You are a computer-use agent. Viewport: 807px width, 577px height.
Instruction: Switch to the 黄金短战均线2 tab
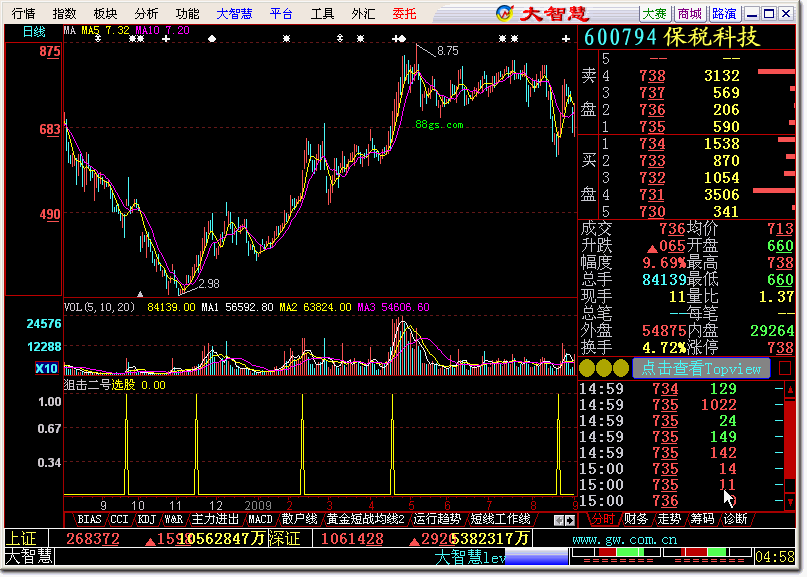[x=365, y=519]
